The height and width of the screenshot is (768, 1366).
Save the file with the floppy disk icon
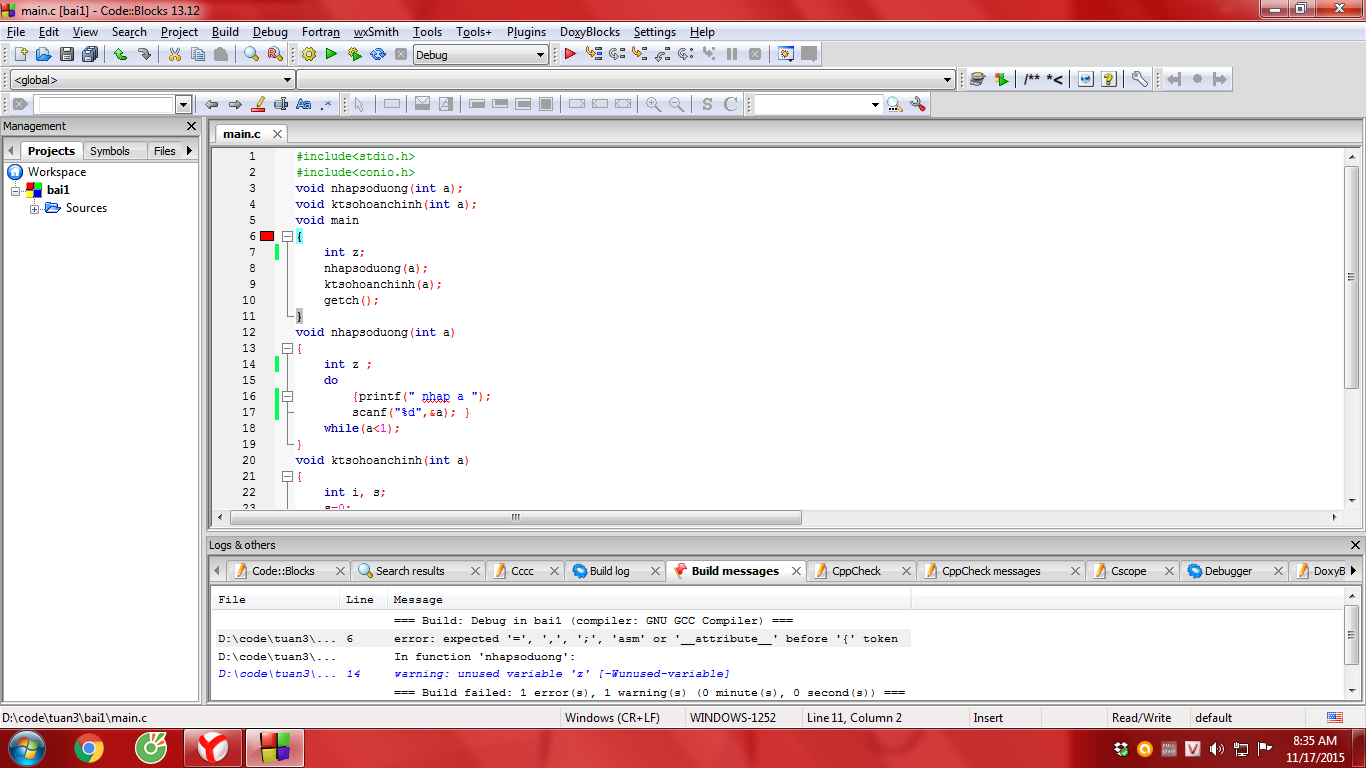67,55
